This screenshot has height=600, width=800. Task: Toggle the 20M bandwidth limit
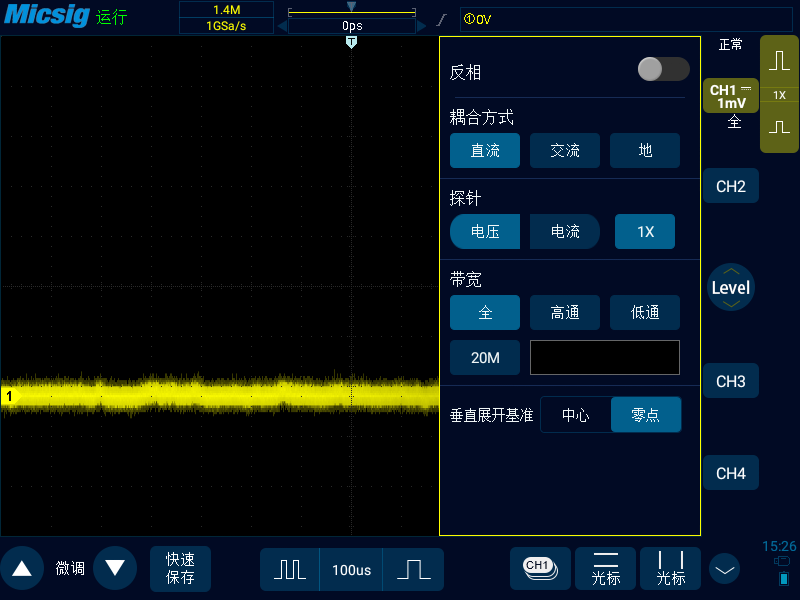485,357
